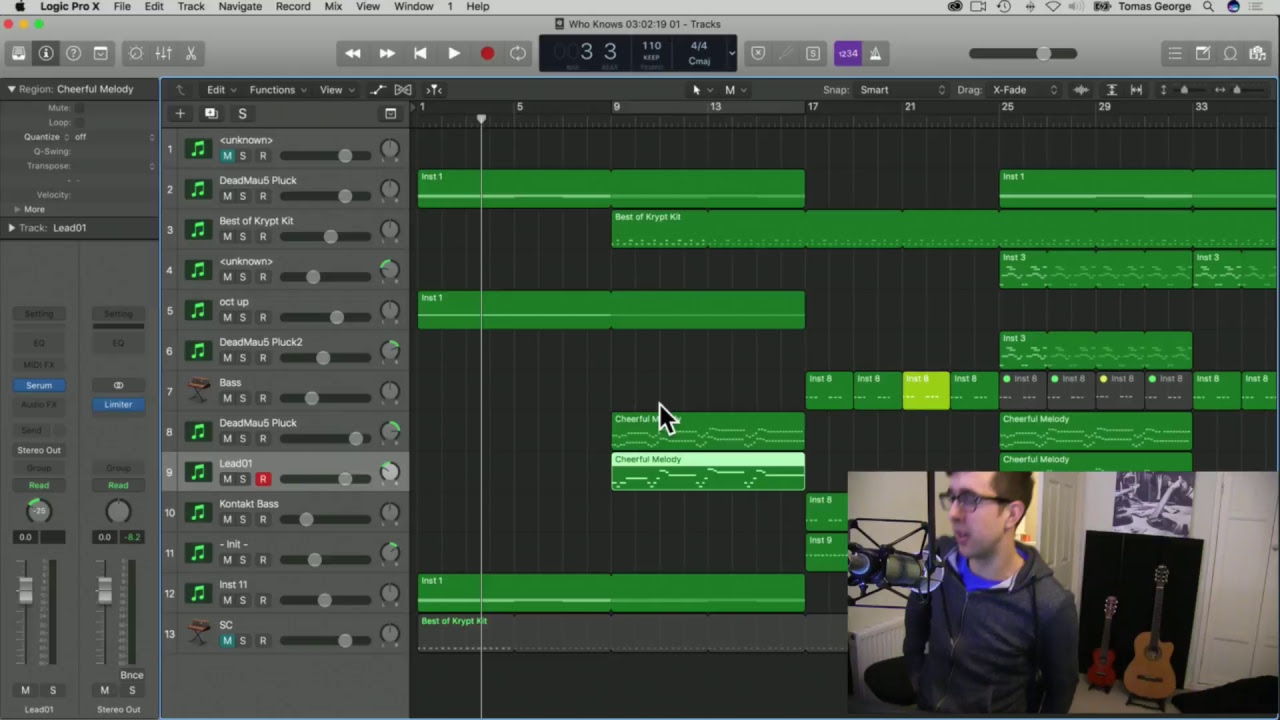Unmute track 1 unknown with M button
The image size is (1280, 720).
coord(227,156)
